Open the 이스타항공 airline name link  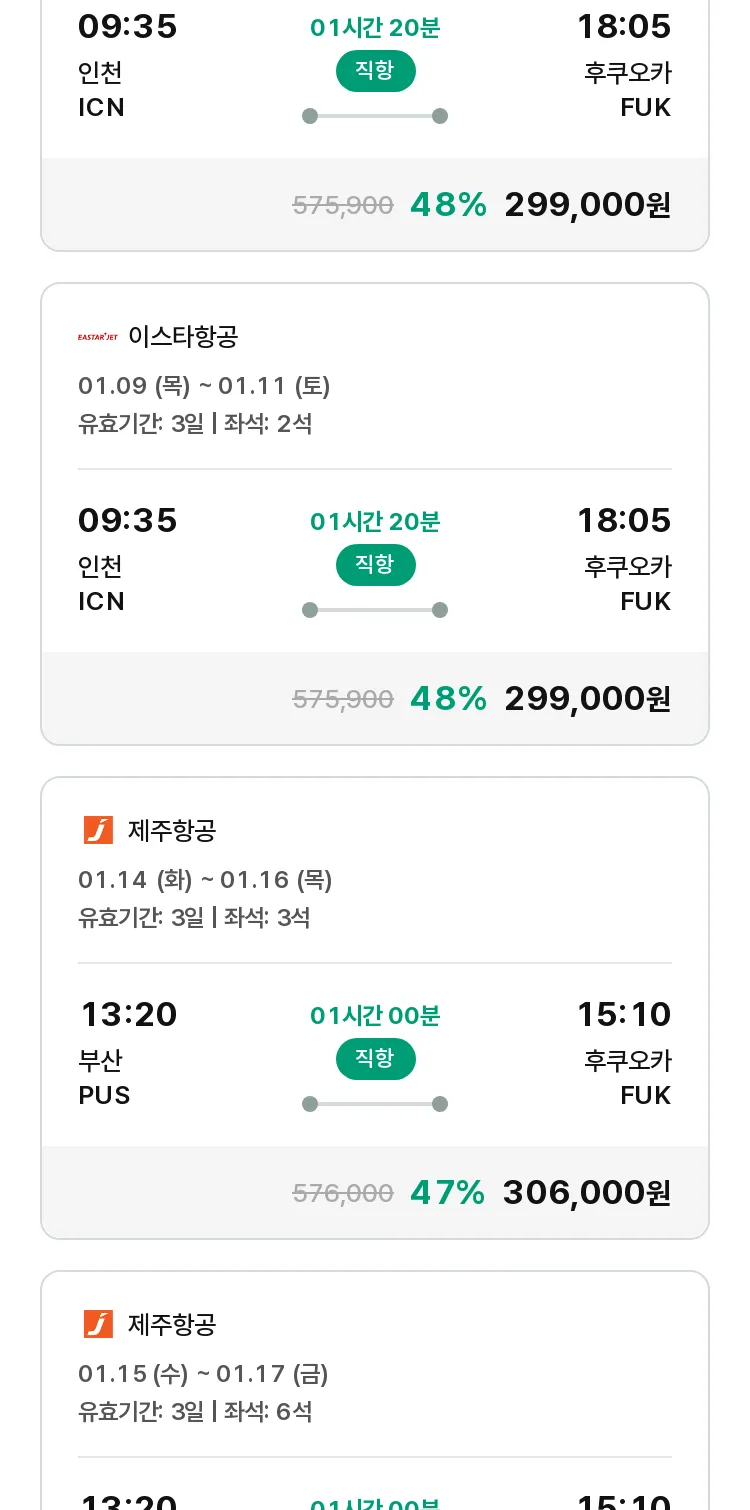(x=183, y=337)
